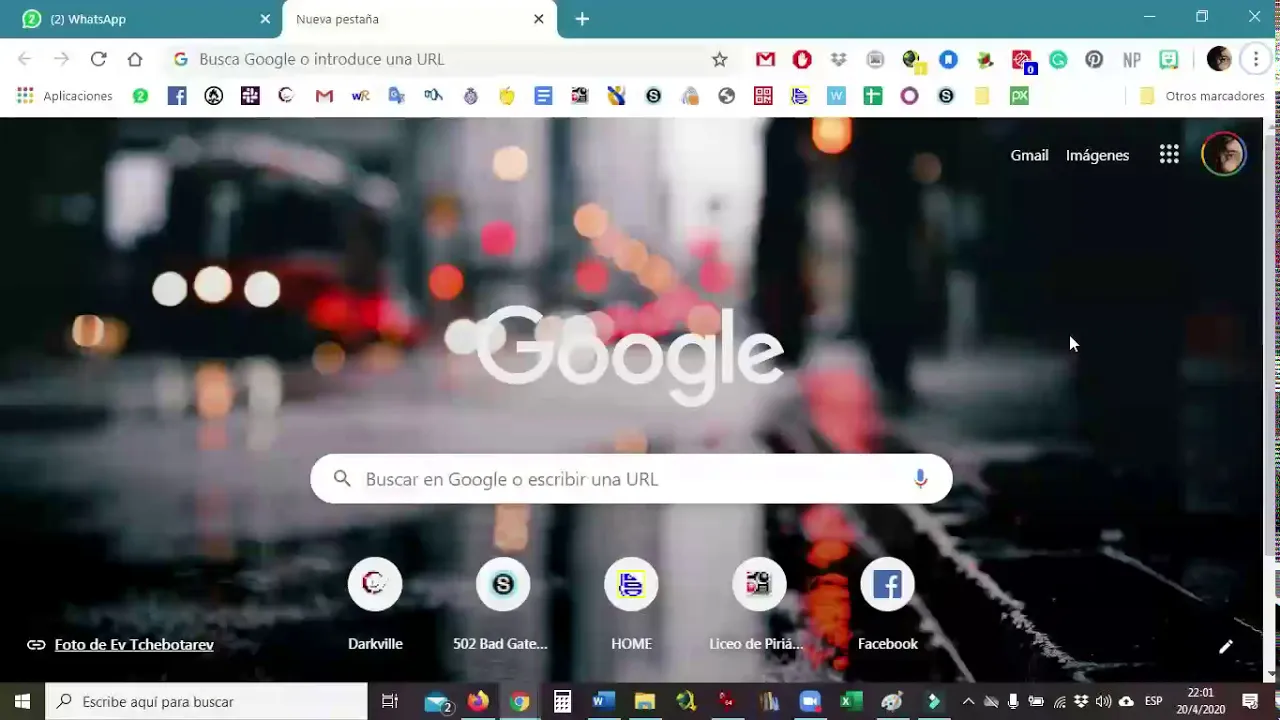Open Task View on the taskbar
Image resolution: width=1280 pixels, height=720 pixels.
(x=390, y=701)
